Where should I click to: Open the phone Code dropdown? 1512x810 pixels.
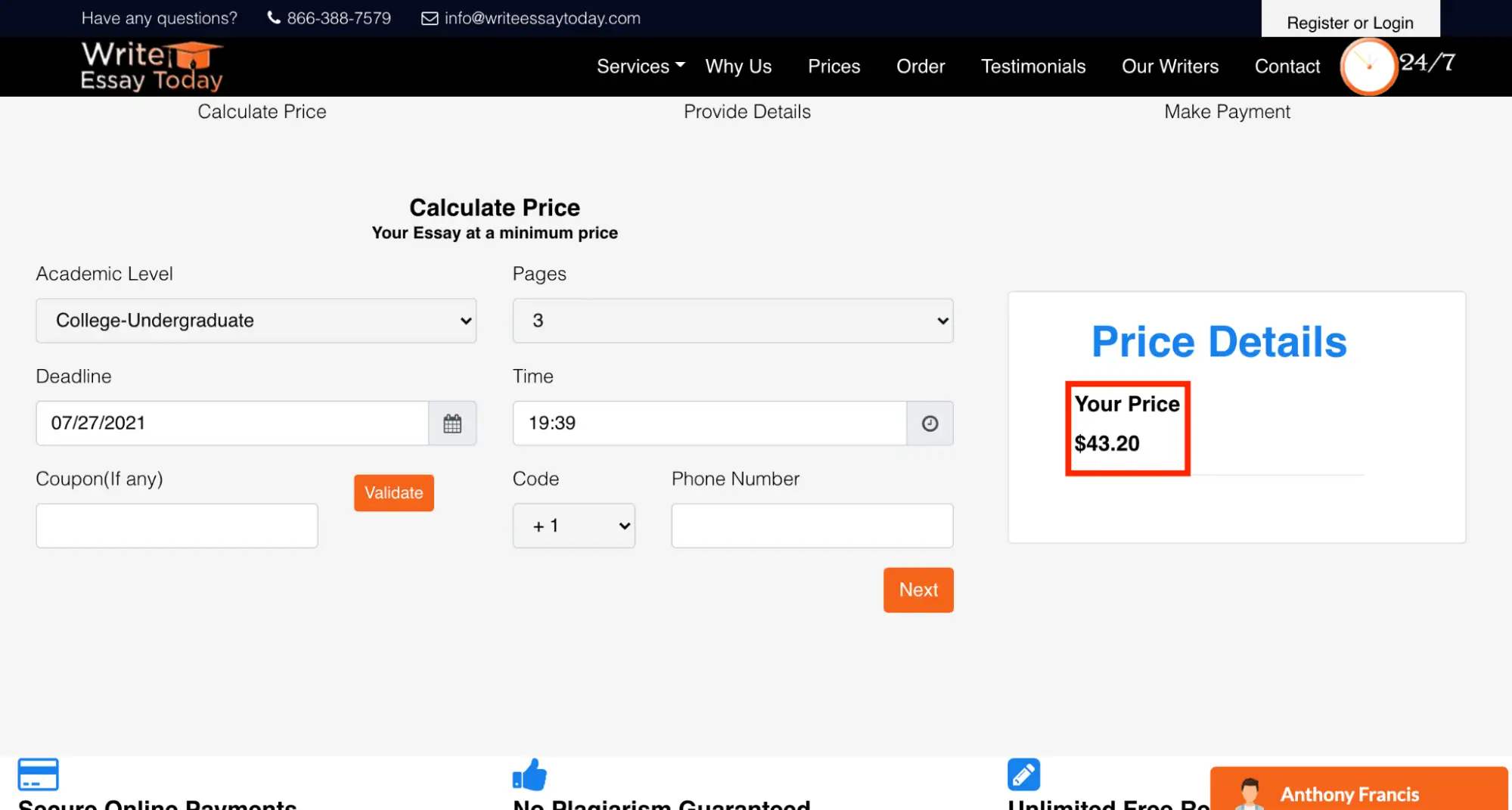click(x=573, y=525)
